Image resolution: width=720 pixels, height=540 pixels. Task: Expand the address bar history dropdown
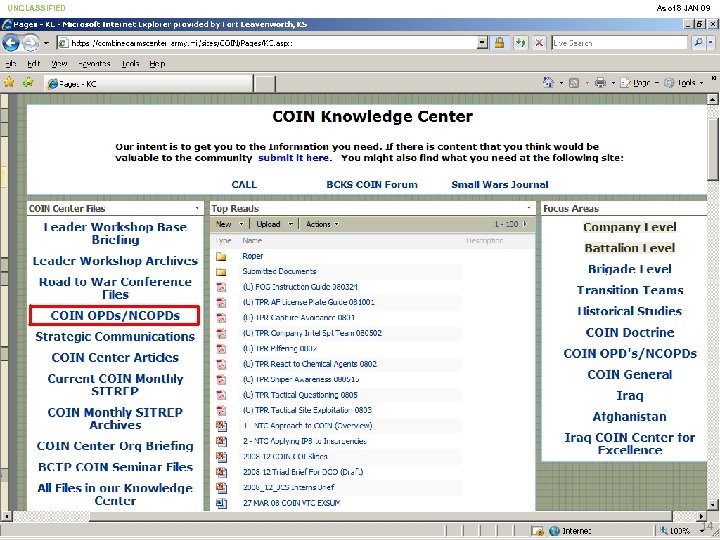(482, 43)
